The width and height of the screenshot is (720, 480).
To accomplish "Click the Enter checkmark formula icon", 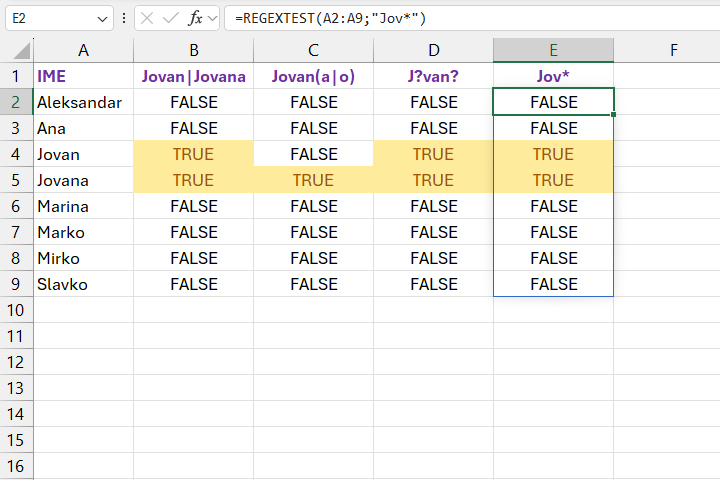I will tap(171, 18).
